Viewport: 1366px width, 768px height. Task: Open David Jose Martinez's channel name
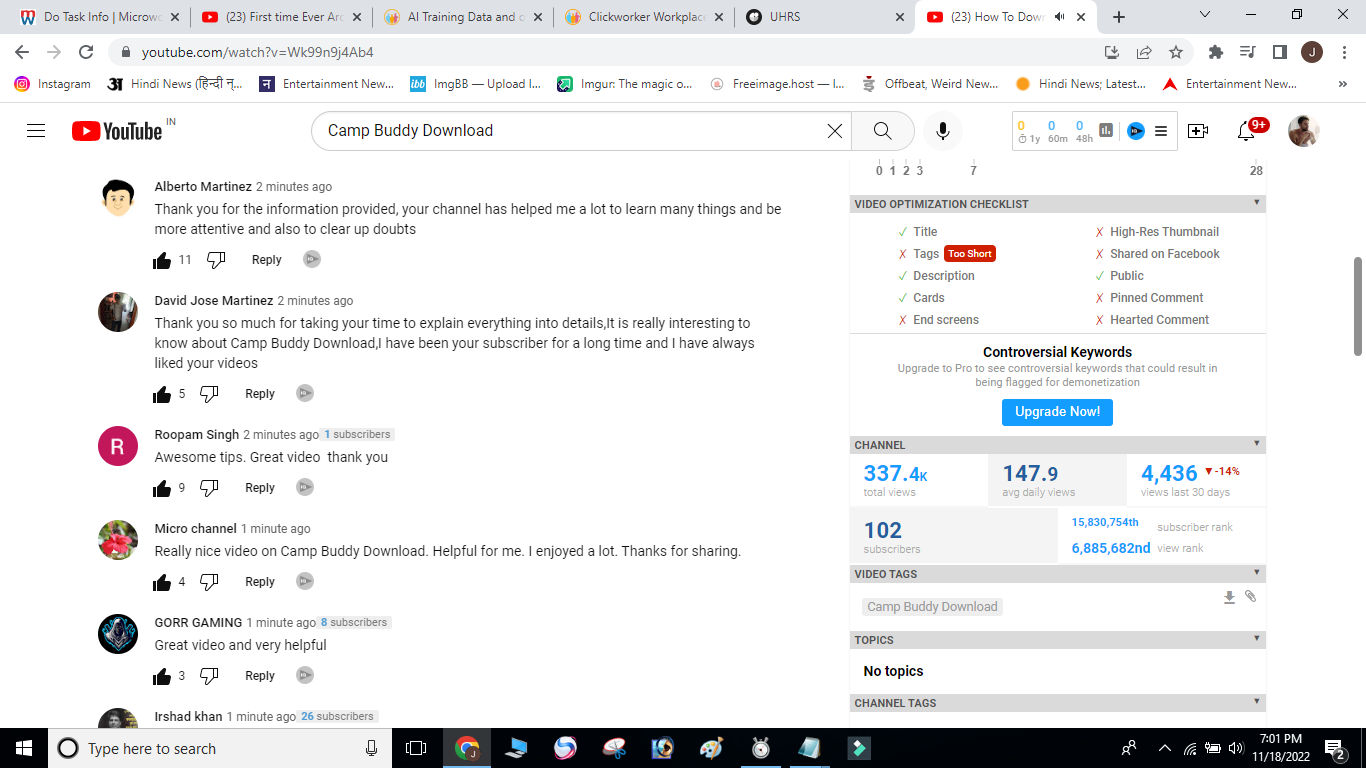click(214, 301)
